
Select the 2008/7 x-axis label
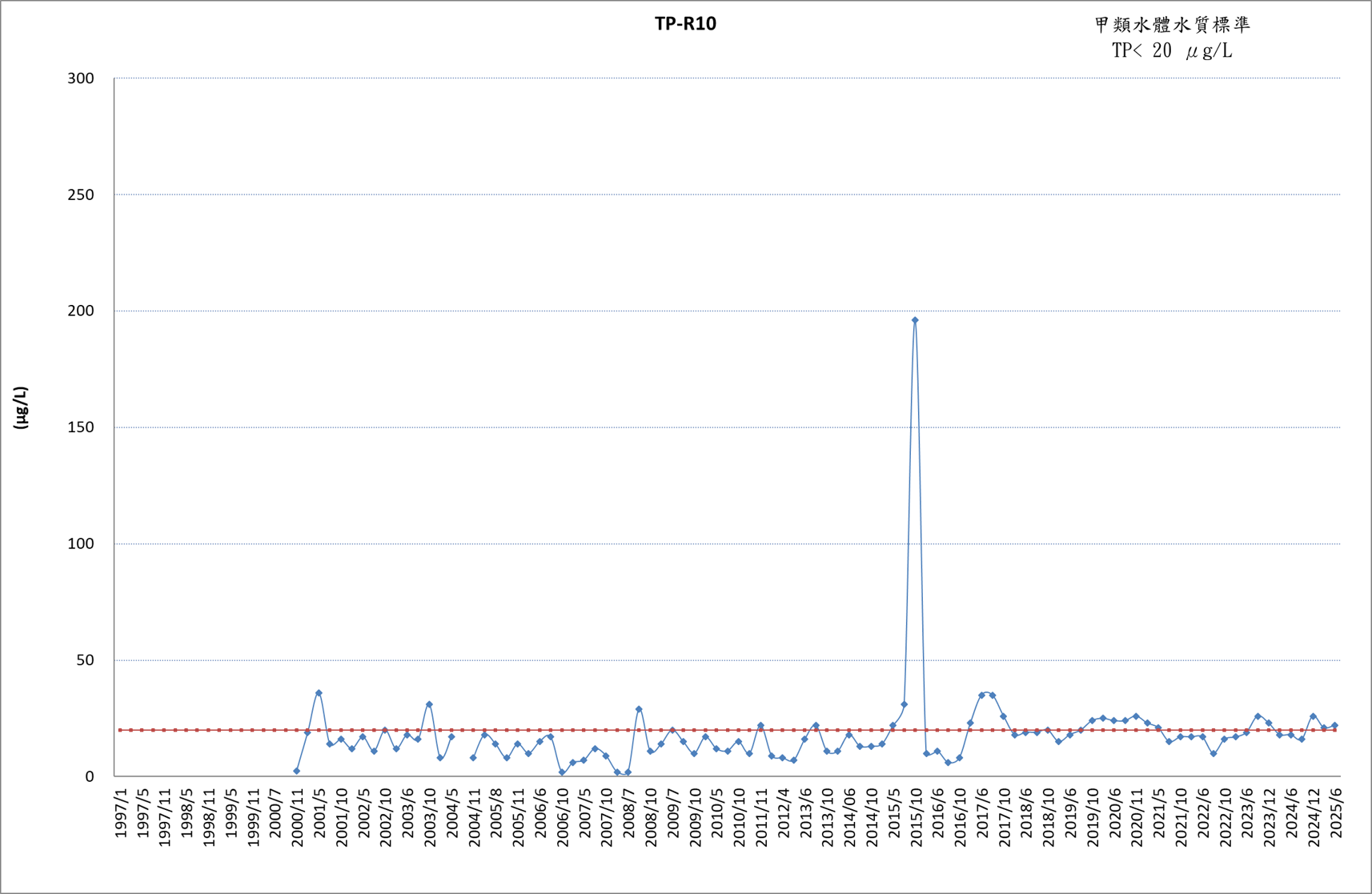[x=628, y=813]
